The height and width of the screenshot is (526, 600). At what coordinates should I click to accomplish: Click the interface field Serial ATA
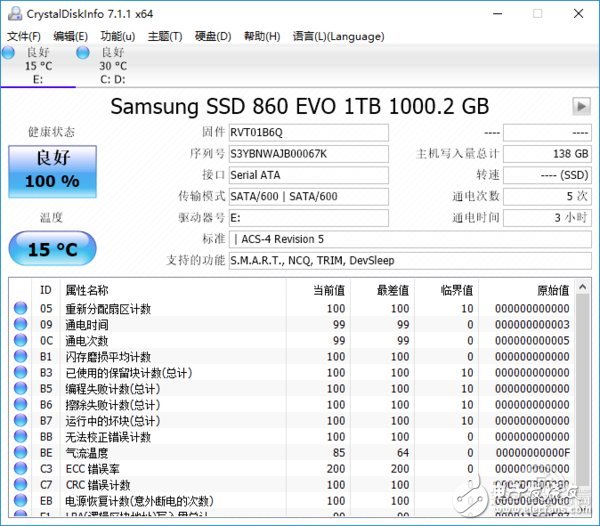click(x=308, y=175)
